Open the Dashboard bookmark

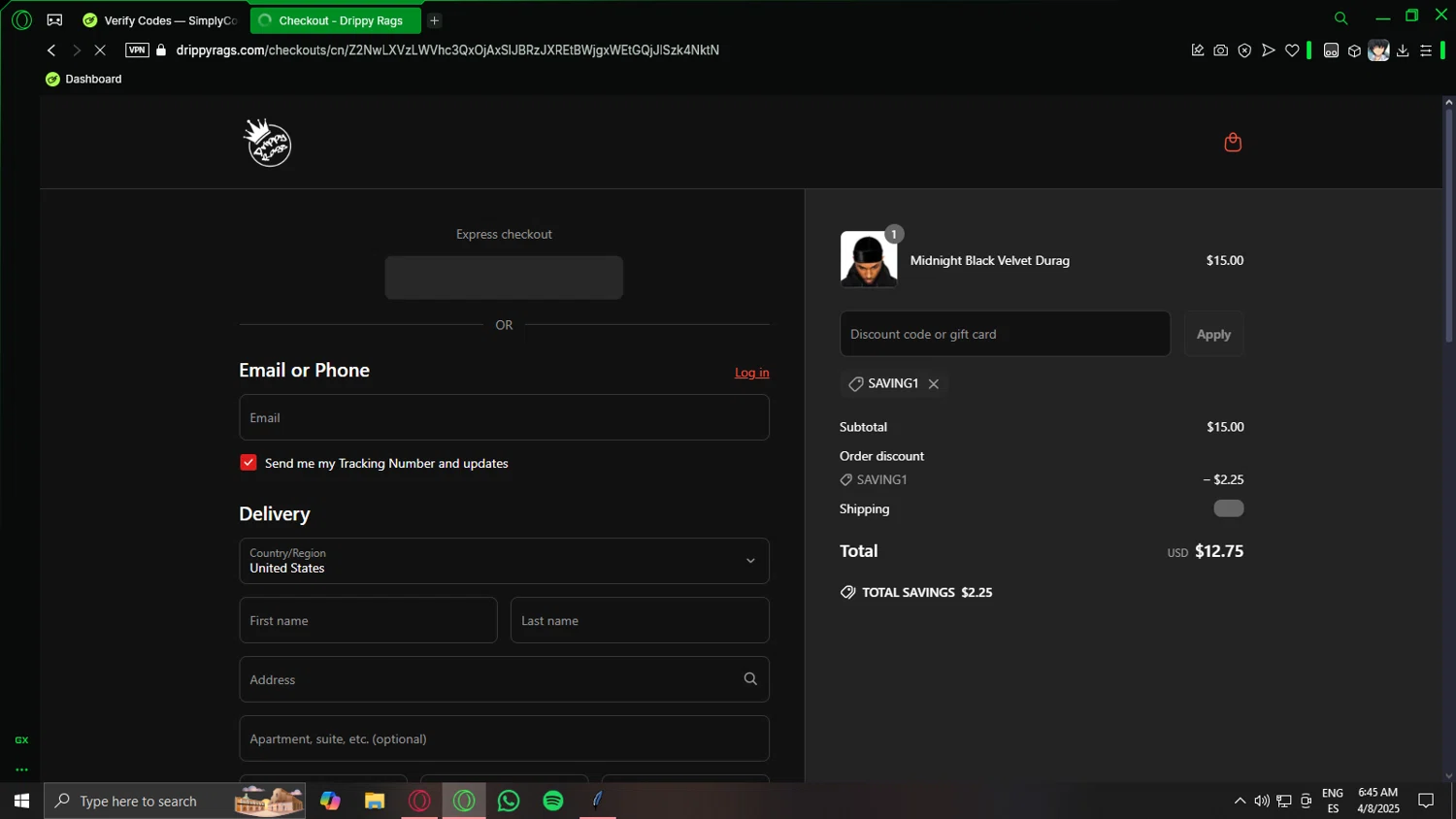pos(83,80)
